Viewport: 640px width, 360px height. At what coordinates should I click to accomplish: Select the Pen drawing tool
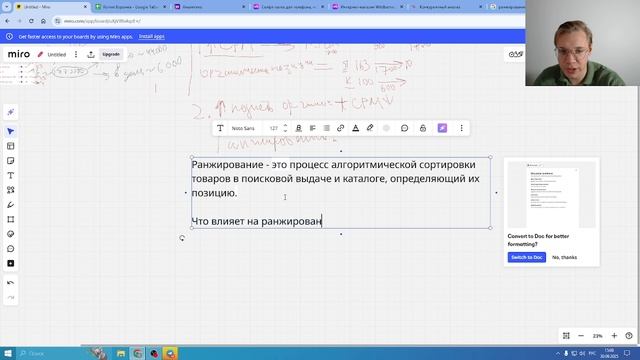[x=11, y=204]
